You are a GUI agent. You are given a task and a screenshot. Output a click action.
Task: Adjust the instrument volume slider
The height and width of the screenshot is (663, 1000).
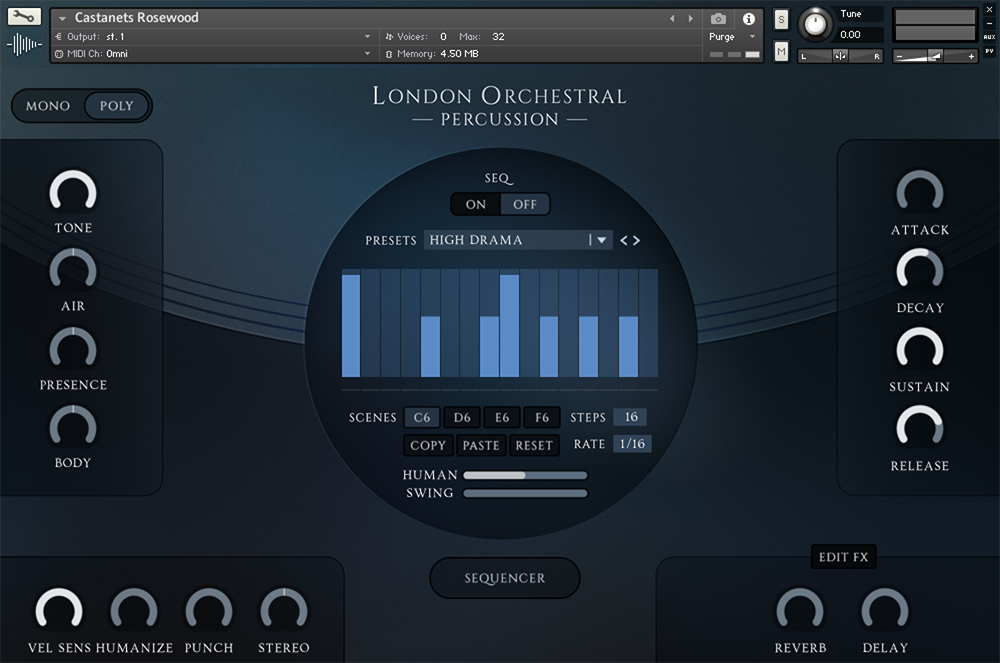point(935,57)
